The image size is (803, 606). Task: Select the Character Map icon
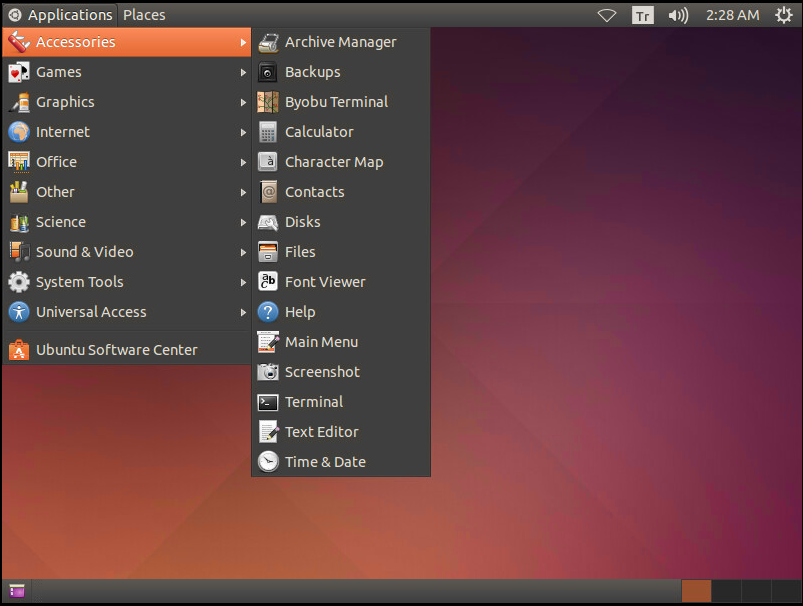[x=268, y=162]
